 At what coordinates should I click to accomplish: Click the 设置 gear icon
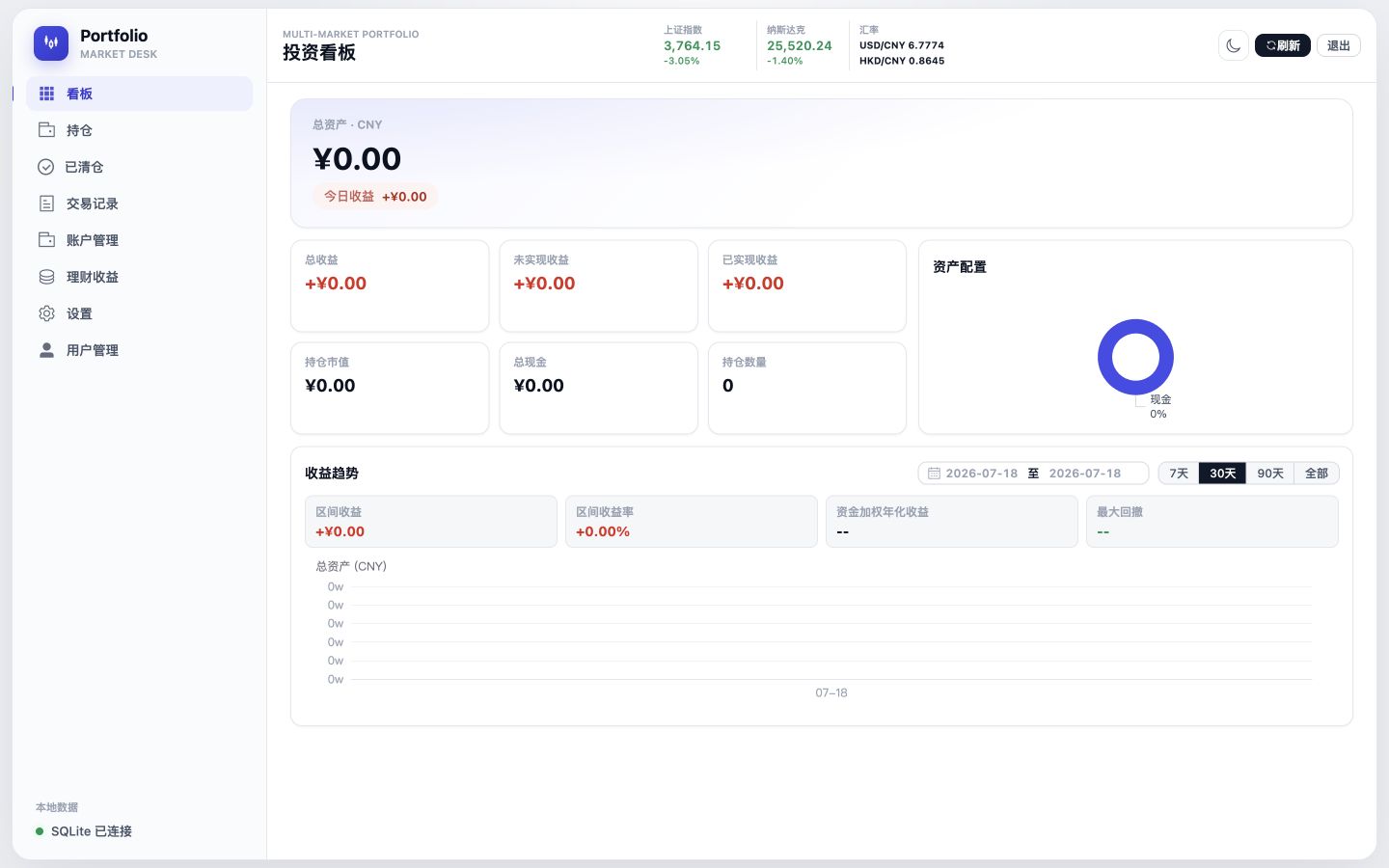[46, 313]
